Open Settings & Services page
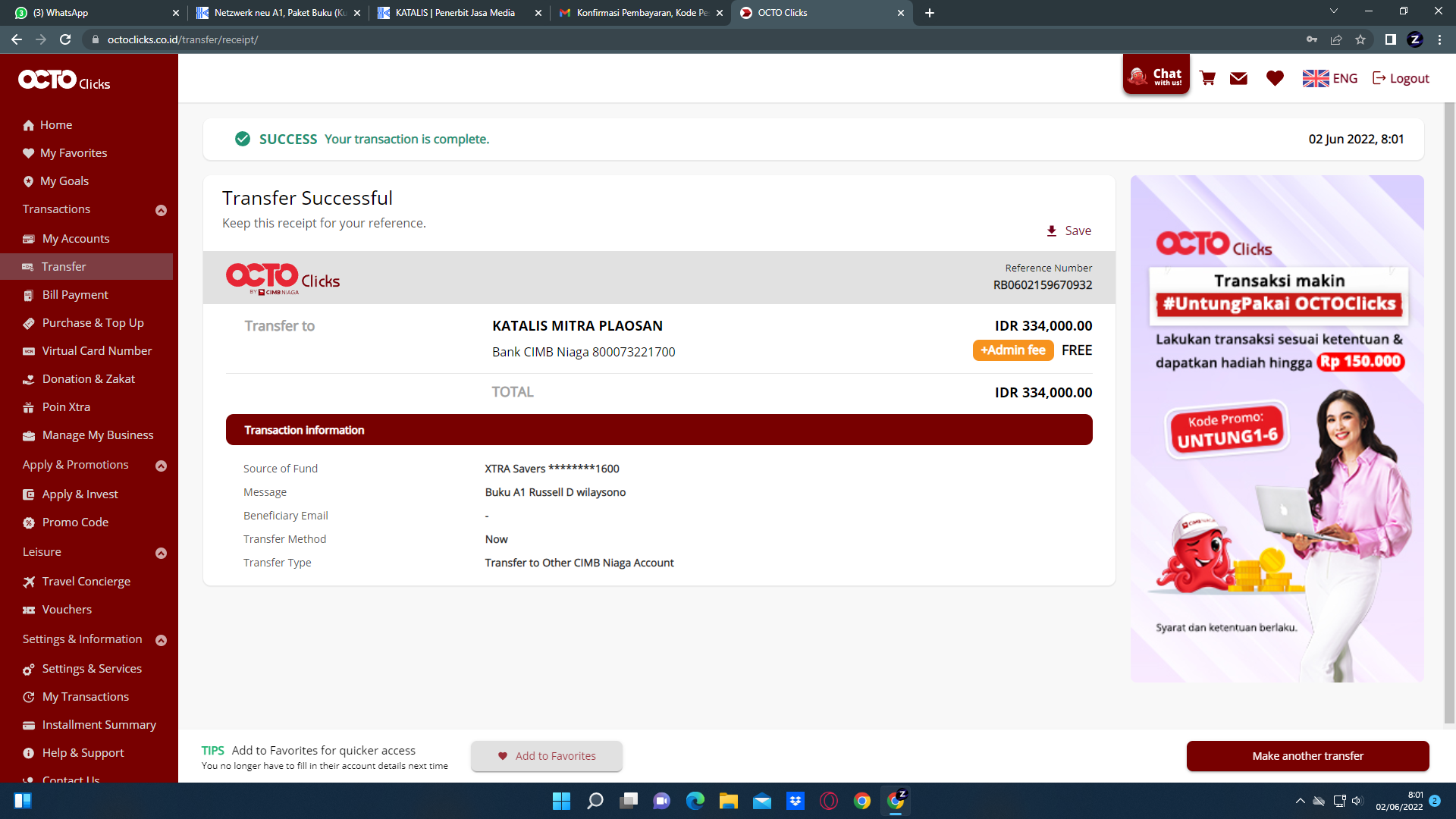 83,668
